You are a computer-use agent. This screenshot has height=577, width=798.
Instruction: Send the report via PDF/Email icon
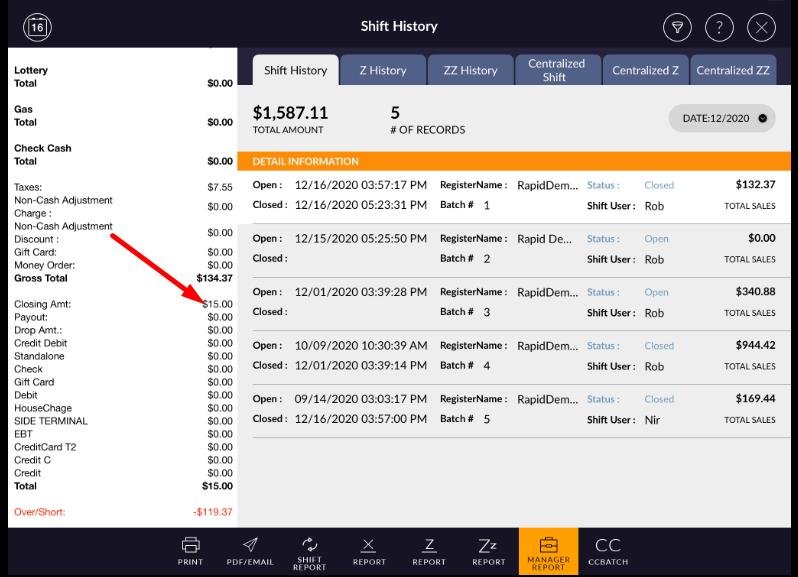click(x=249, y=550)
